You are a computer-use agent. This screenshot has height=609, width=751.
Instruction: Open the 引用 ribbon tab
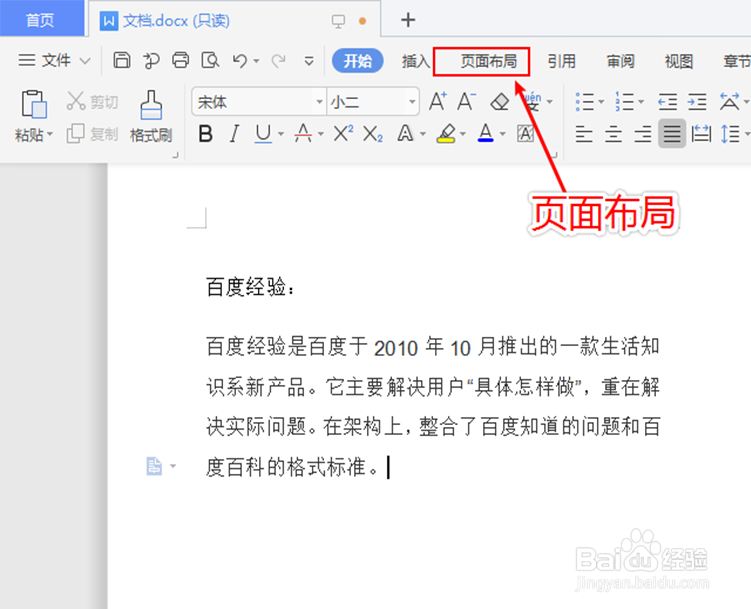point(562,61)
